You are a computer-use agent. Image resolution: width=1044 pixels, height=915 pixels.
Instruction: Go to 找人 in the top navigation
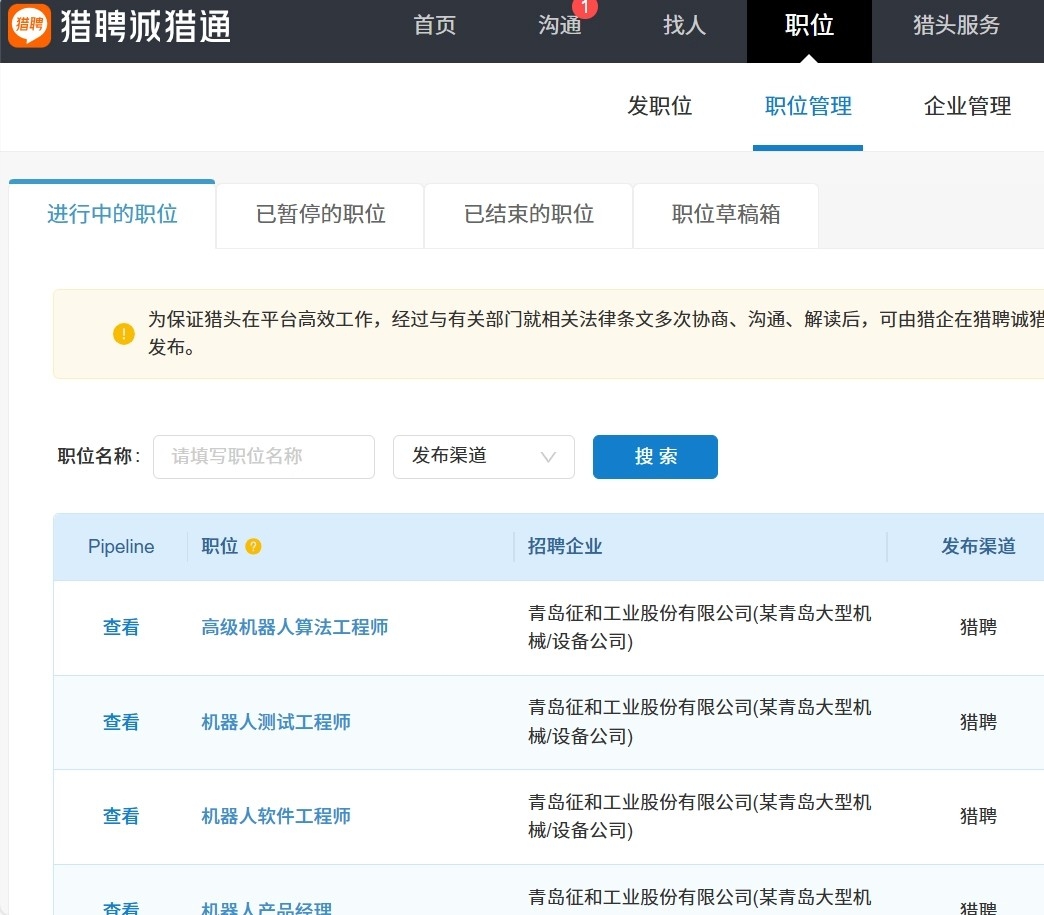(684, 26)
